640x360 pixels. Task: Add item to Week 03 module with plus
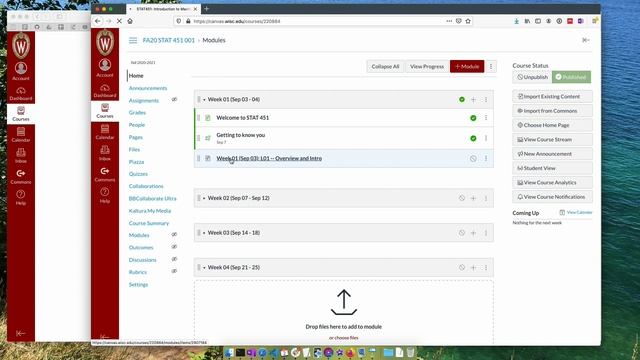point(473,233)
